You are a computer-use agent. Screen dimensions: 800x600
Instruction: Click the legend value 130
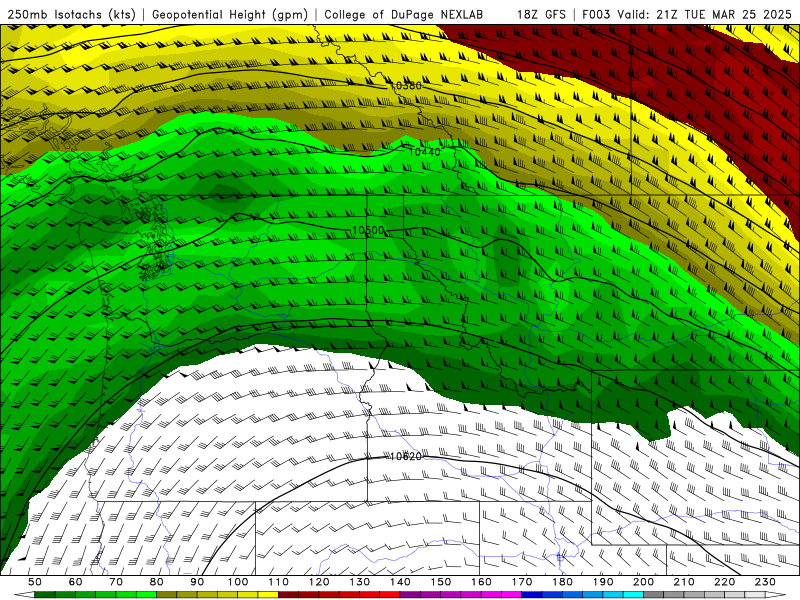click(x=360, y=582)
